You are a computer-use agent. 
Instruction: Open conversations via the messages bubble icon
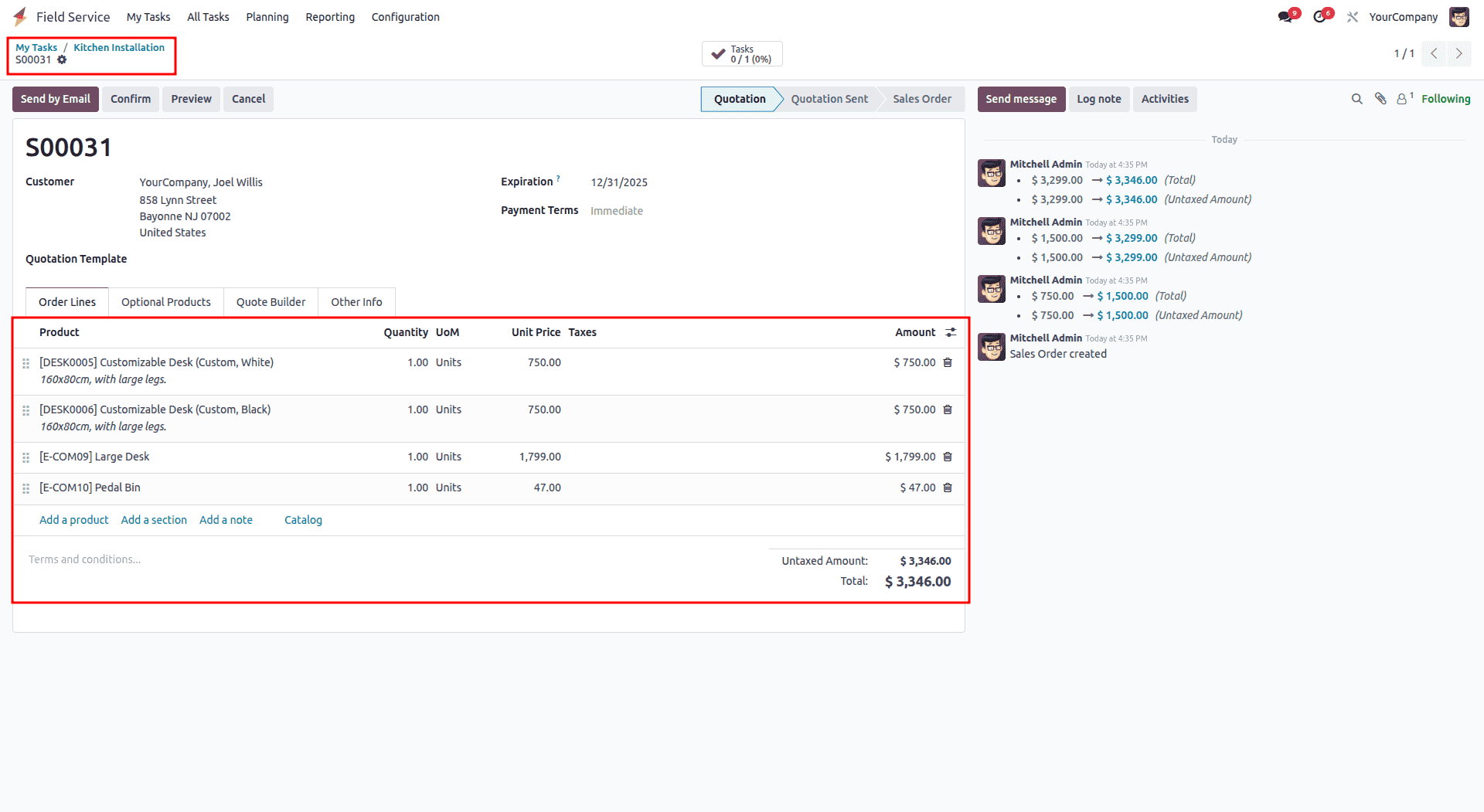coord(1285,16)
